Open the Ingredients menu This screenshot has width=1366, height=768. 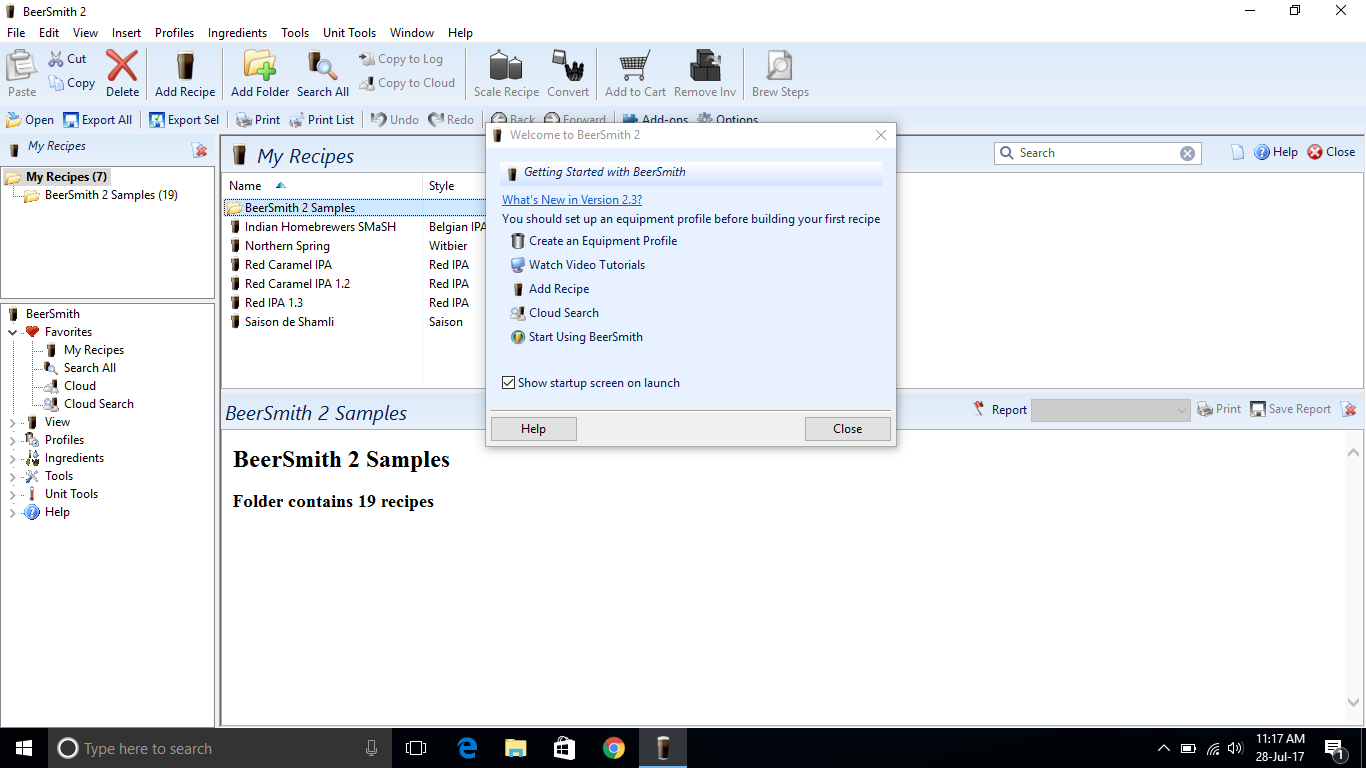tap(237, 33)
